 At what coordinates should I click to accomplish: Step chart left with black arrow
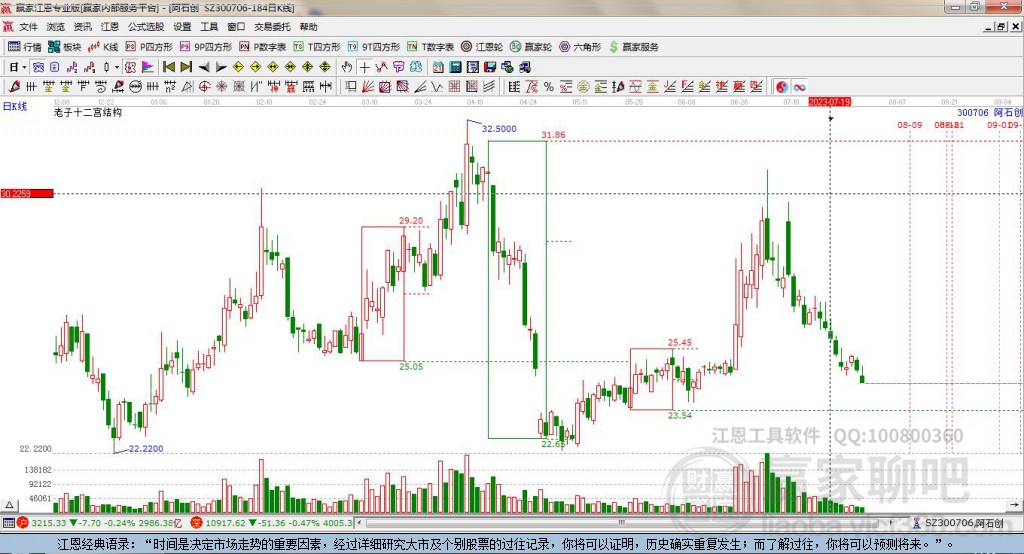tap(204, 67)
